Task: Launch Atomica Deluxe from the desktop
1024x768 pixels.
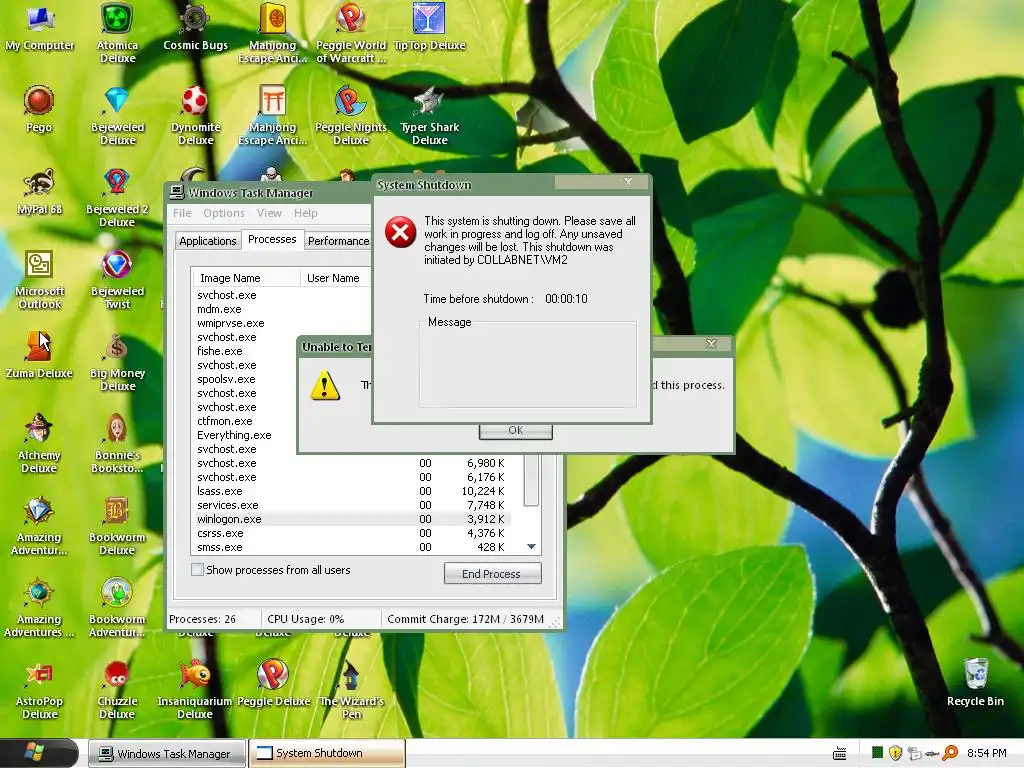Action: point(117,33)
